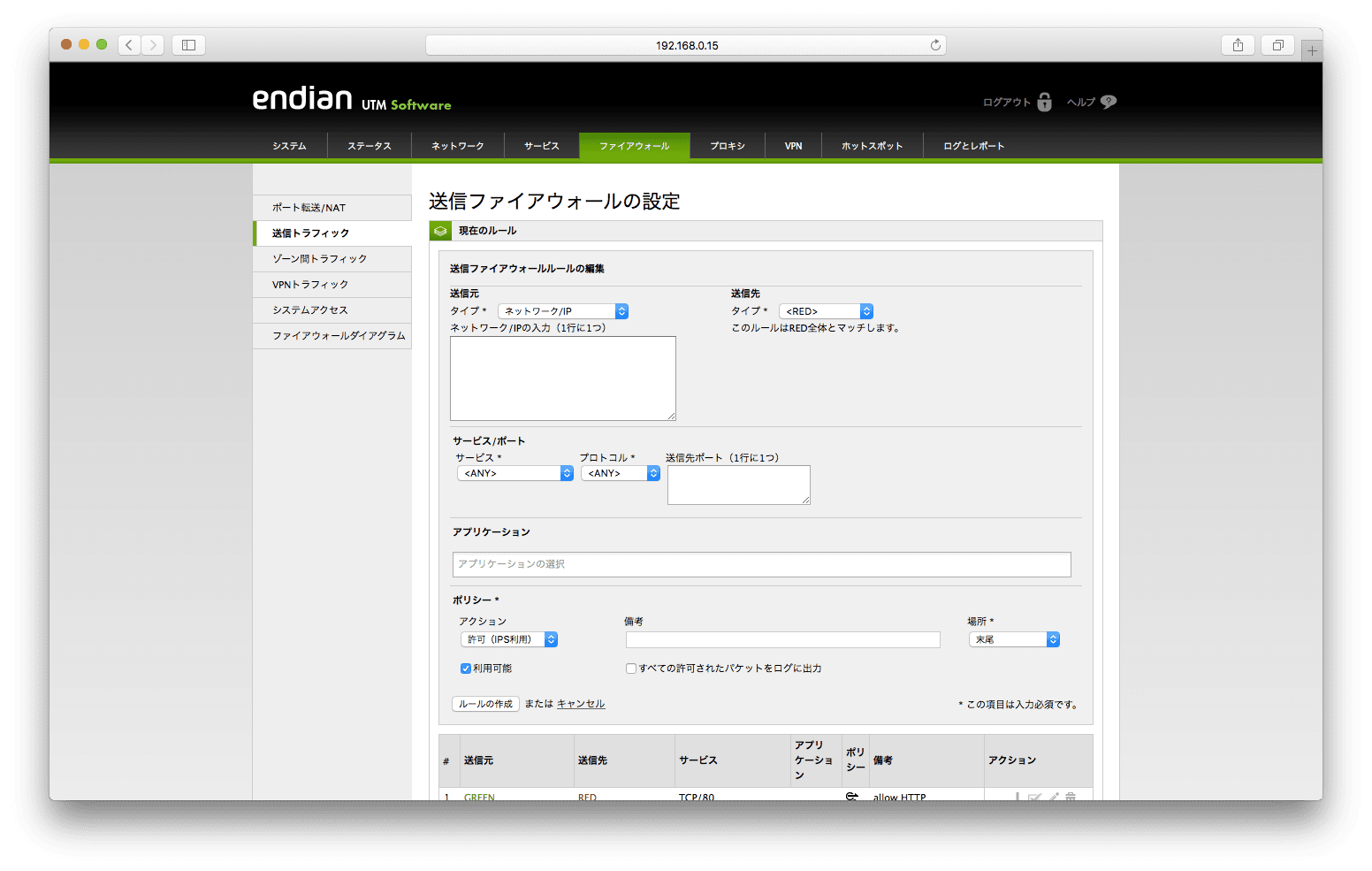
Task: Click the アプリケーションの選択 field
Action: click(762, 564)
